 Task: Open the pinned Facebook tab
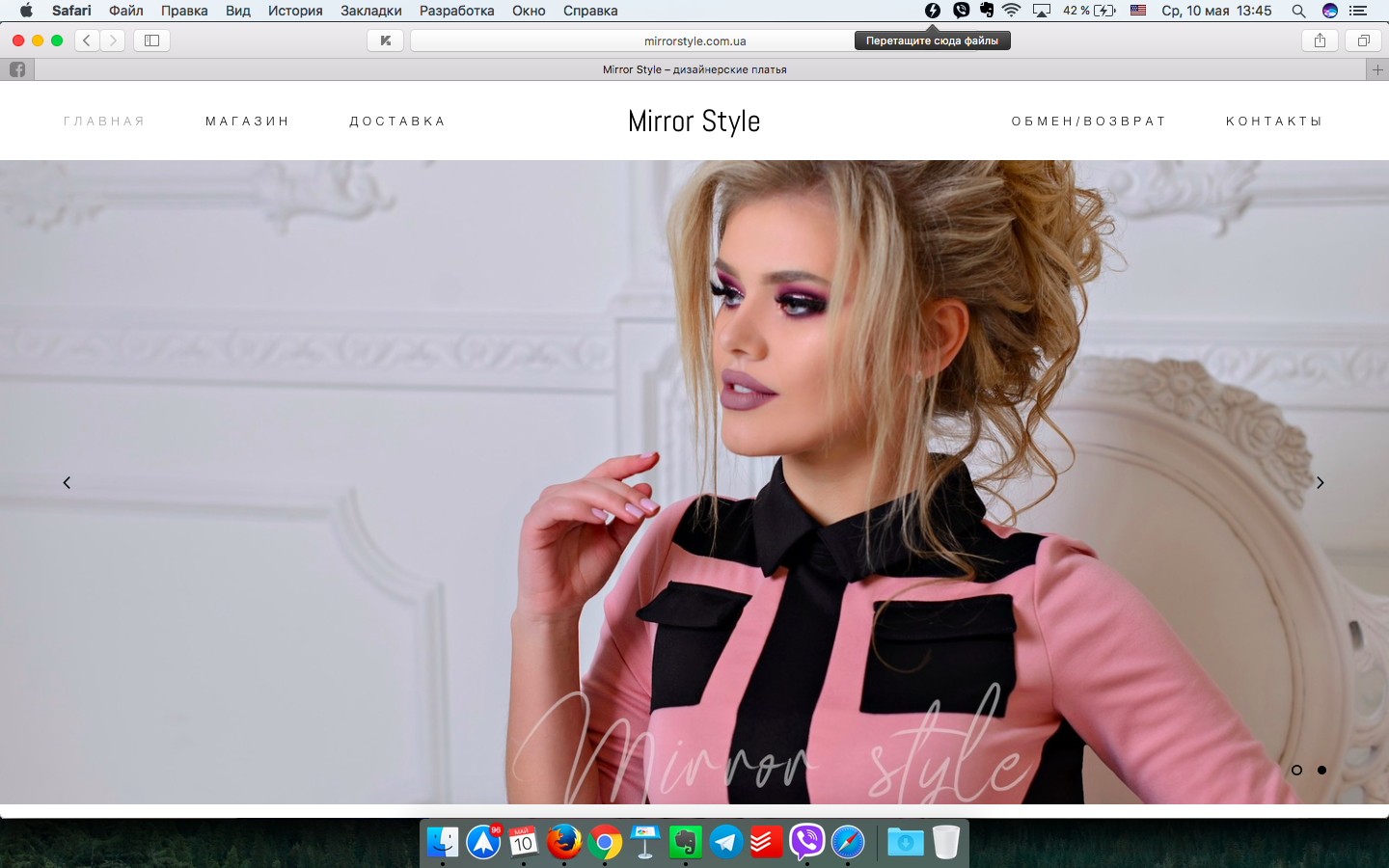coord(17,69)
